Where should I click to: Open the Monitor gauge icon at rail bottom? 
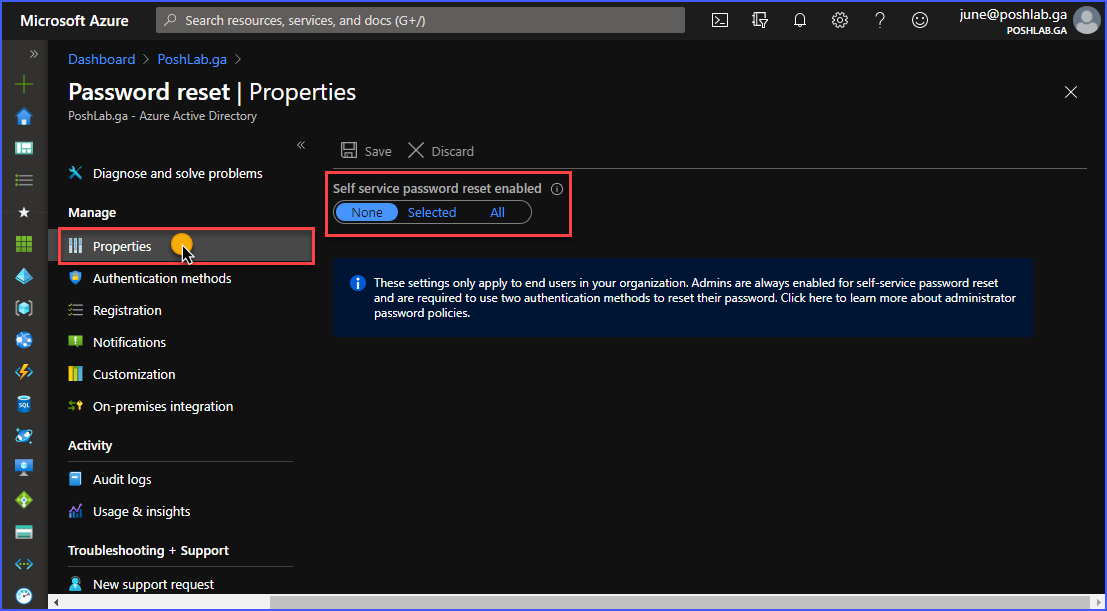tap(24, 595)
